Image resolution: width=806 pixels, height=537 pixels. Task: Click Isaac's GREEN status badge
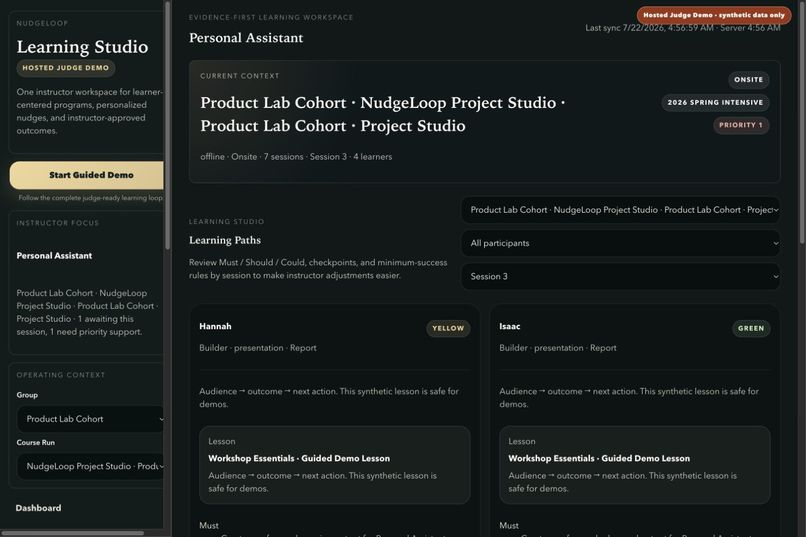point(751,328)
